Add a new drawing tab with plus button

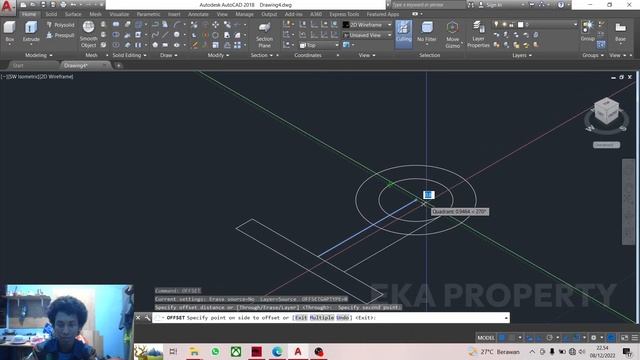tap(119, 65)
